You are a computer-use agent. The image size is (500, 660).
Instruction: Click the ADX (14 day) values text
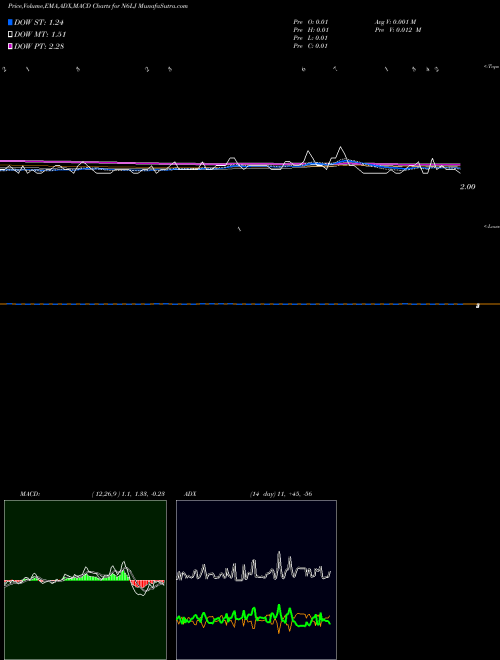(281, 494)
